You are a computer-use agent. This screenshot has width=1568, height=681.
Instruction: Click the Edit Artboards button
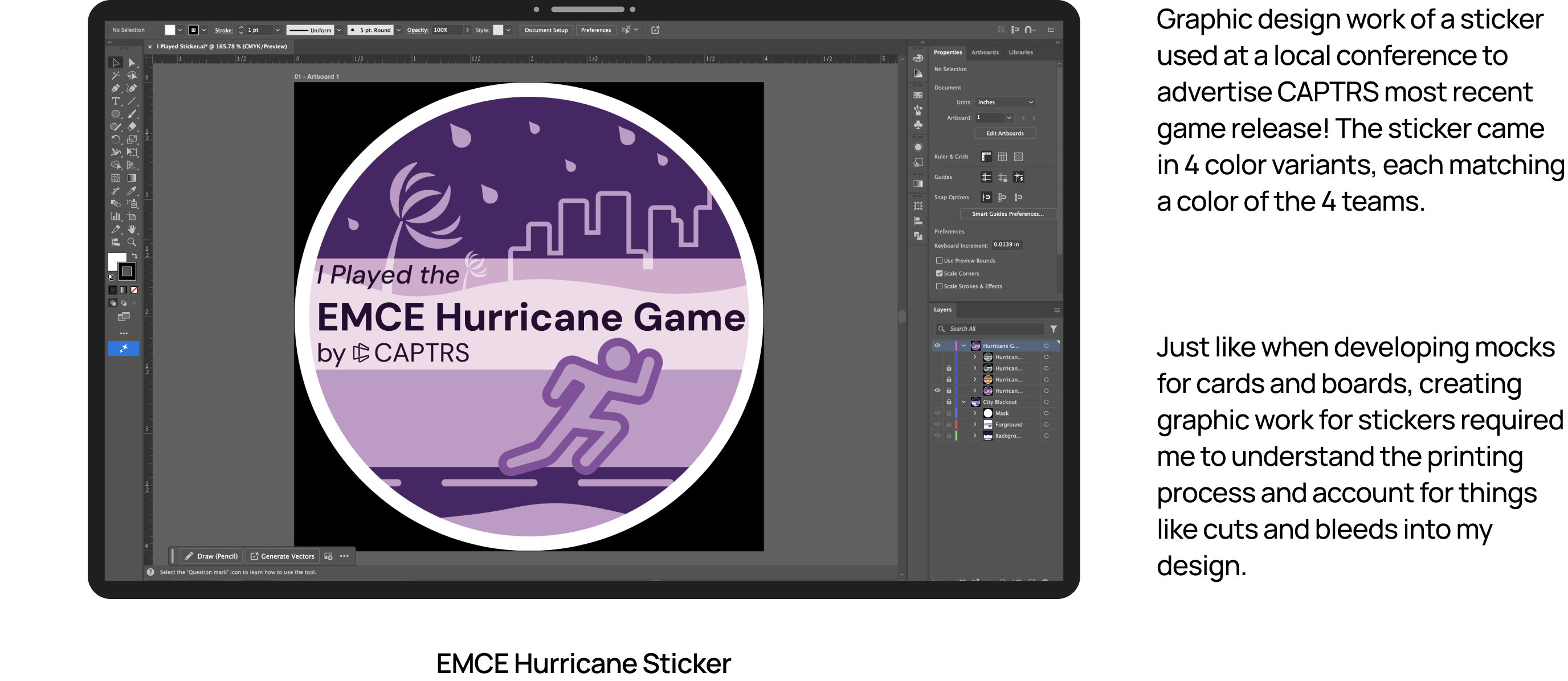click(1004, 133)
